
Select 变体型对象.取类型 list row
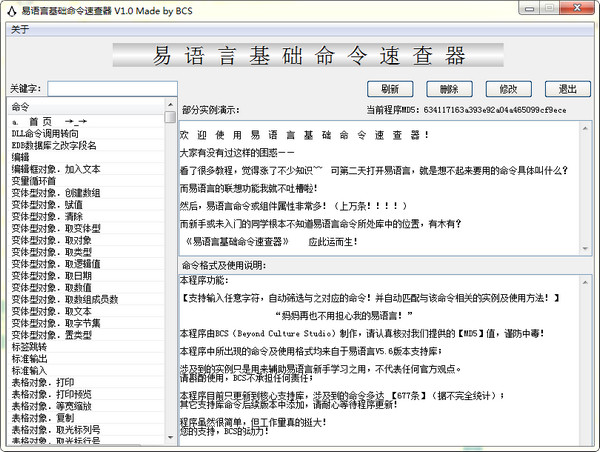point(86,252)
